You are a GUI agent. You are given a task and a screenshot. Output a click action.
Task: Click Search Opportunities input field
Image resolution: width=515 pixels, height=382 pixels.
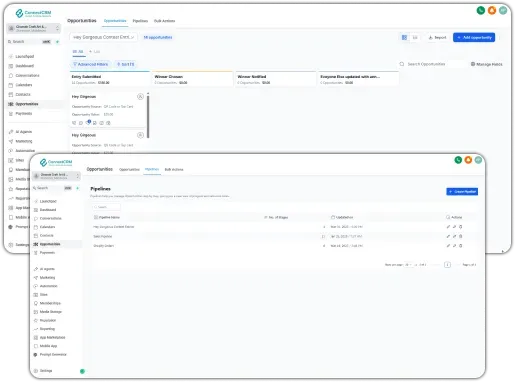point(432,64)
